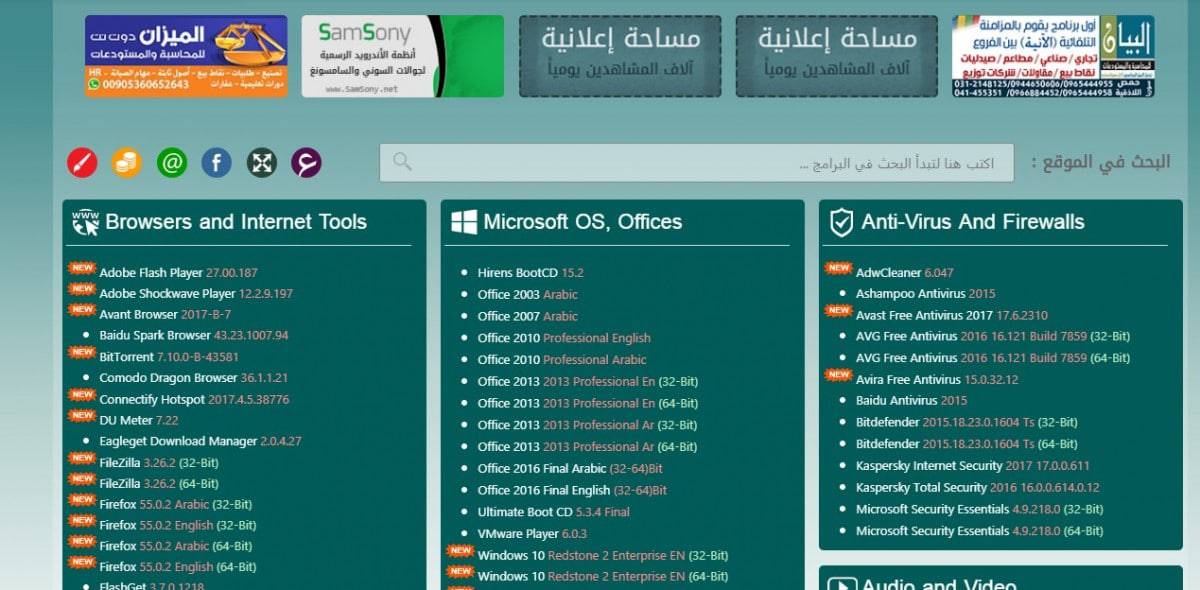Click the NEW badge beside Windows 10 Enterprise EN (32-Bit)
This screenshot has height=590, width=1200.
coord(460,552)
